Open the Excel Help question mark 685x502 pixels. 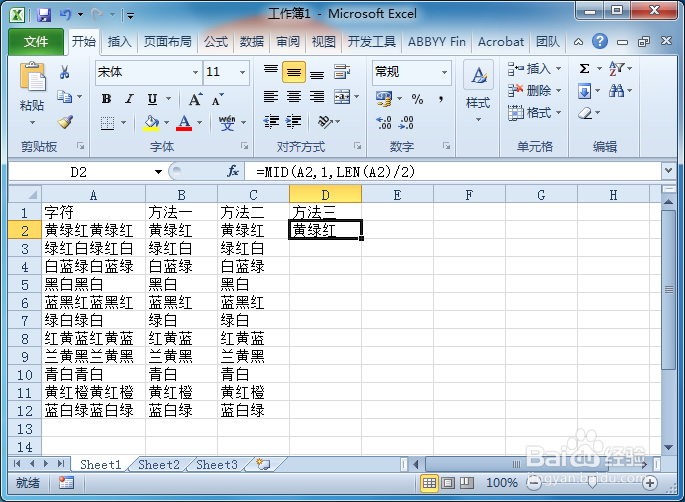tap(600, 42)
